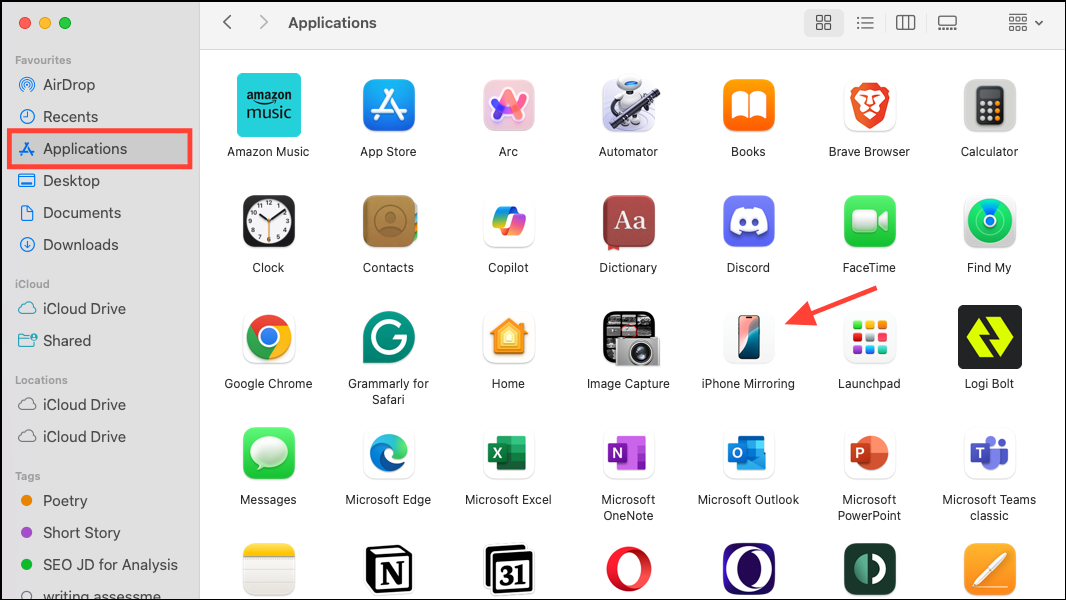Switch to icon grid view
This screenshot has height=600, width=1066.
coord(823,23)
